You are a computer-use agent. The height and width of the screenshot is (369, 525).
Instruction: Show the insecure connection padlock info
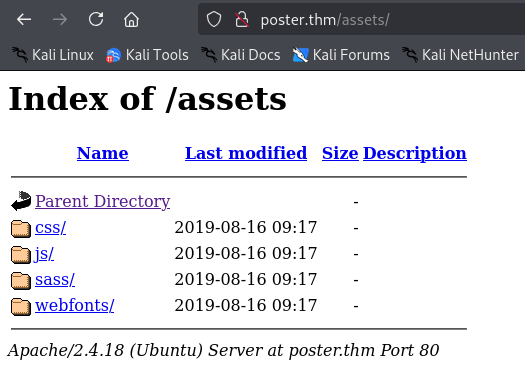click(x=241, y=19)
